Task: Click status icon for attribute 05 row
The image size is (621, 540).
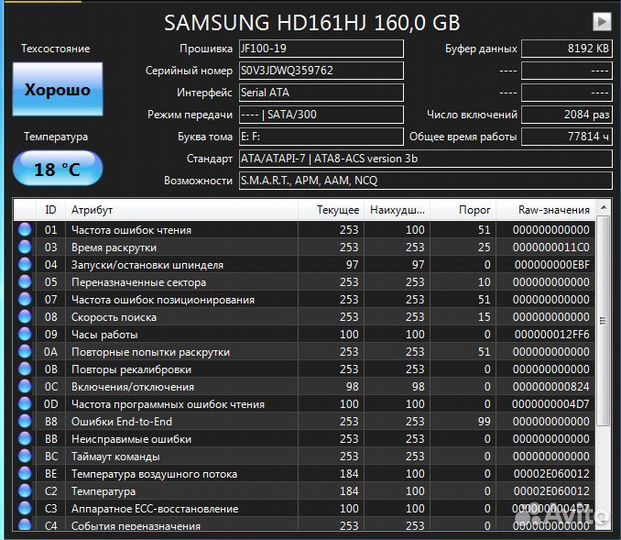Action: tap(25, 282)
